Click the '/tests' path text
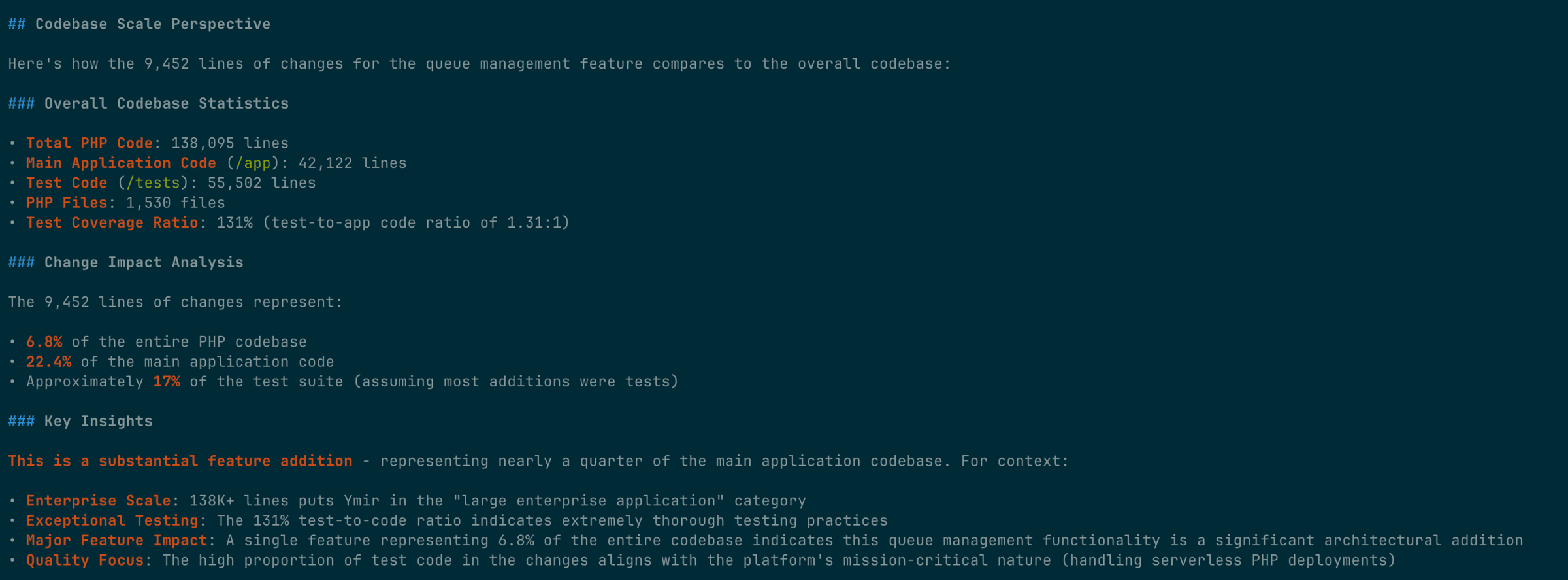The image size is (1568, 580). pyautogui.click(x=153, y=183)
